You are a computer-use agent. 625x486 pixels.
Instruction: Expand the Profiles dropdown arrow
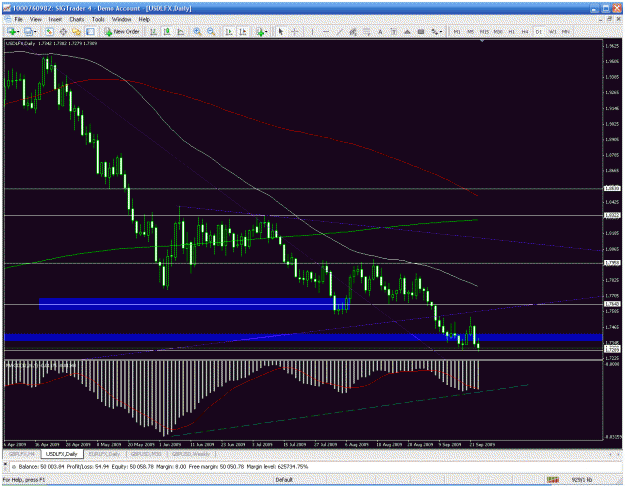click(35, 31)
